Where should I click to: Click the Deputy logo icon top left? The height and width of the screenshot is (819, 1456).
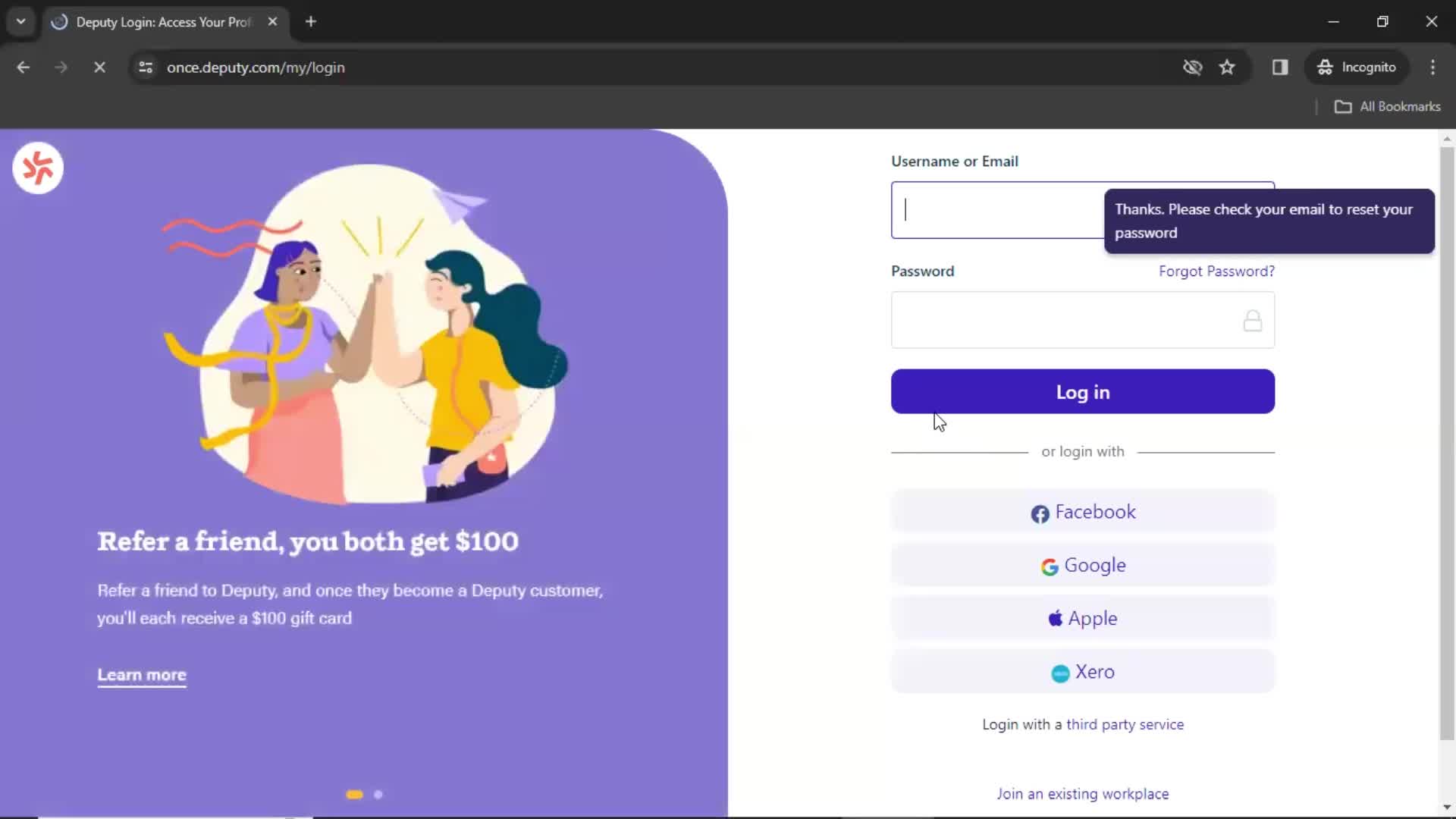click(x=37, y=168)
